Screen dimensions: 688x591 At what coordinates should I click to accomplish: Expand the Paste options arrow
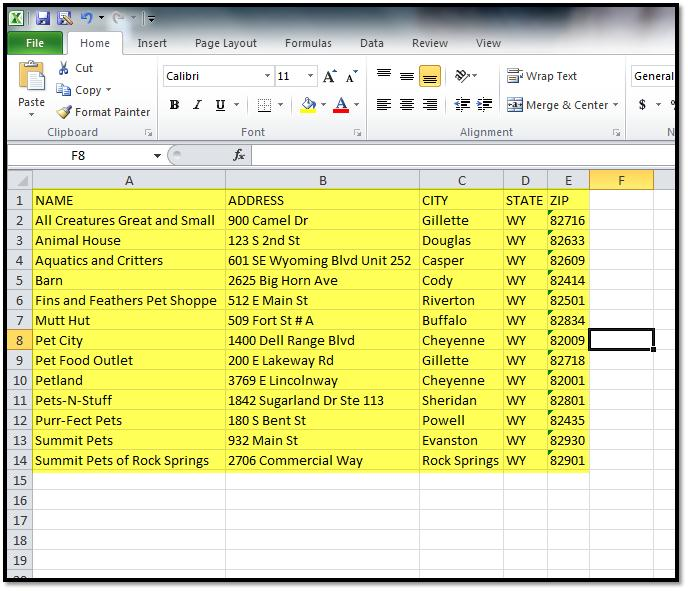pyautogui.click(x=32, y=115)
